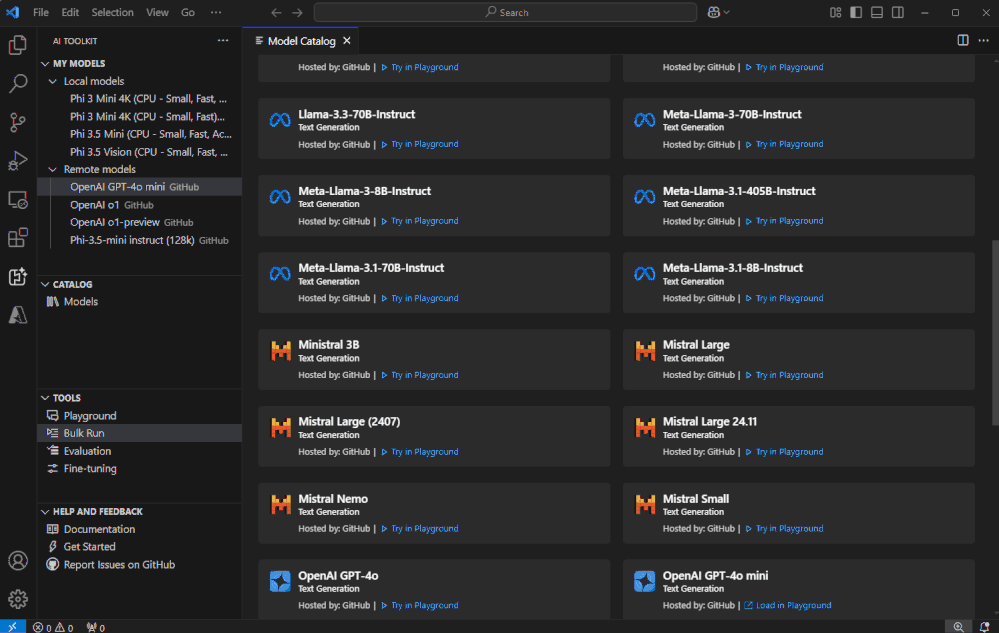Click the Copilot icon in title bar

[714, 12]
